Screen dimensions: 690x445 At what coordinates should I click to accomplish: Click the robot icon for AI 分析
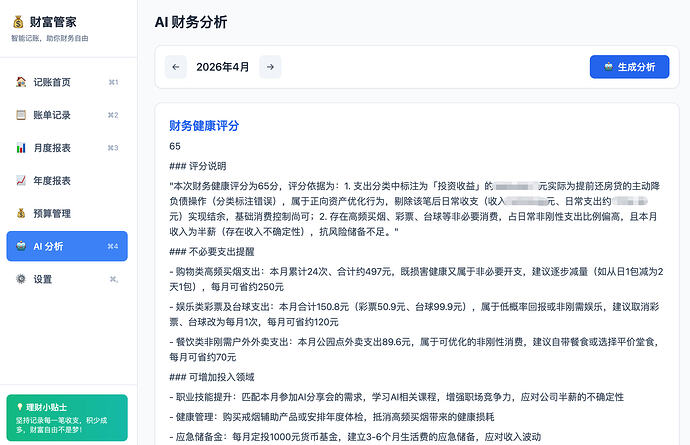click(21, 246)
